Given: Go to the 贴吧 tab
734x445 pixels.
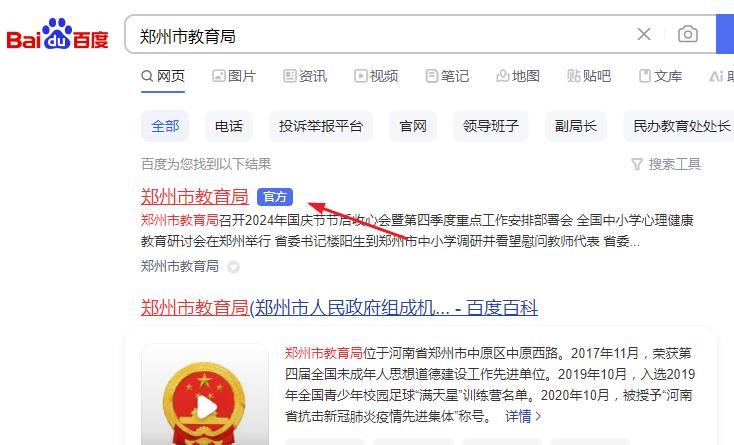Looking at the screenshot, I should [589, 76].
